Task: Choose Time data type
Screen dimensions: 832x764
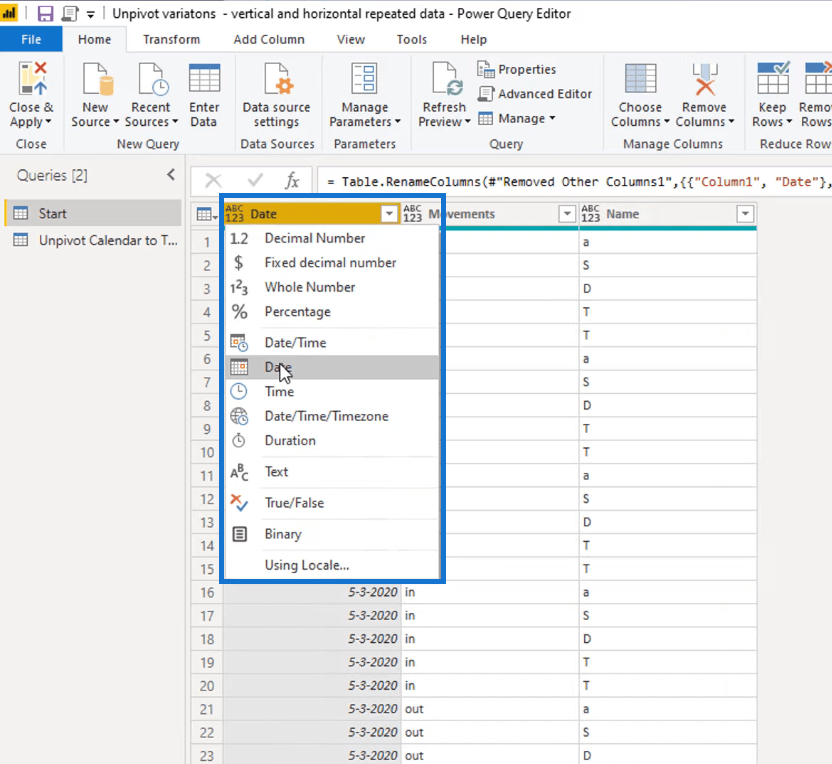Action: click(332, 392)
